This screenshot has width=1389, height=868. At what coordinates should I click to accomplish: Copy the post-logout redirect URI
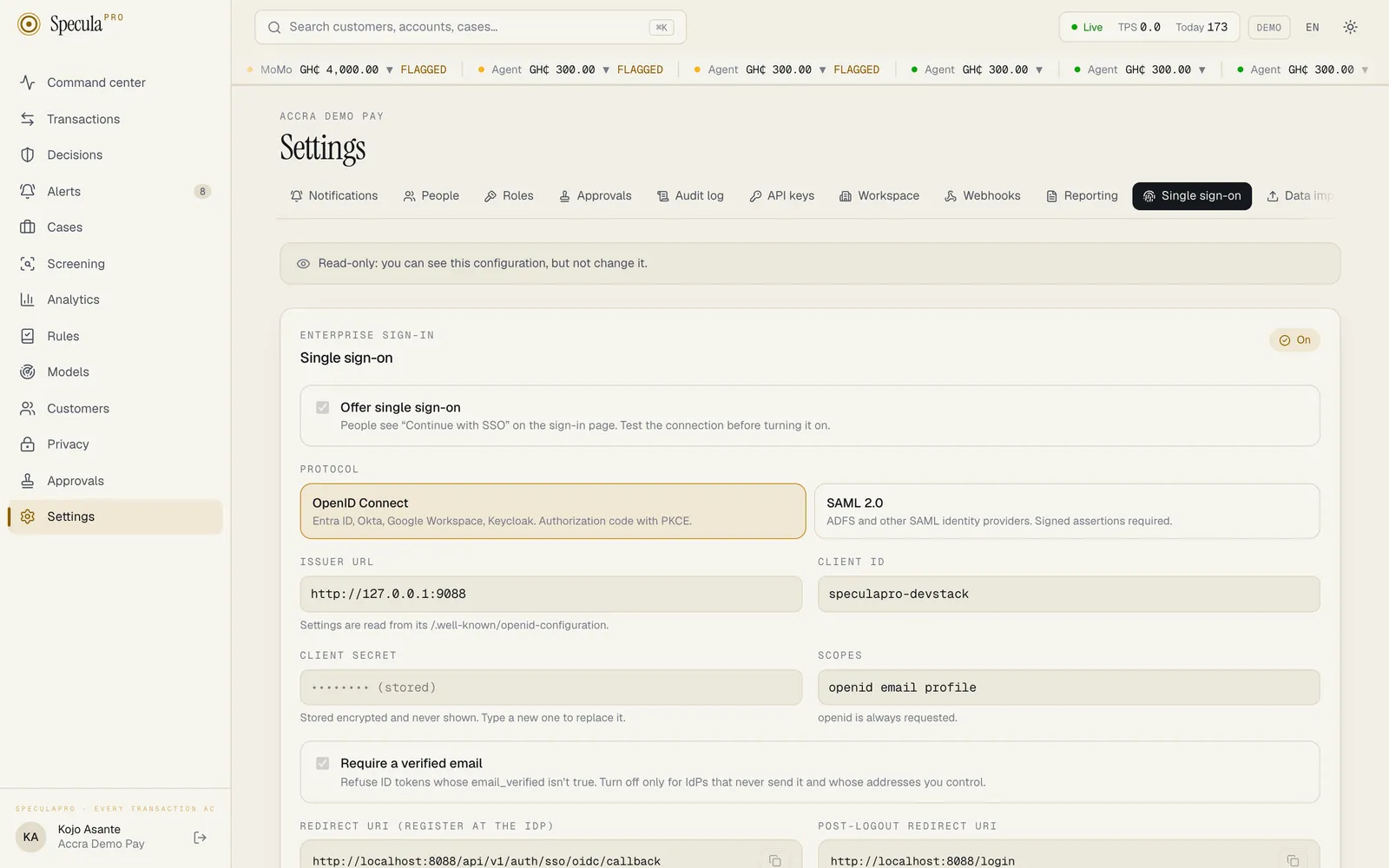click(1293, 861)
